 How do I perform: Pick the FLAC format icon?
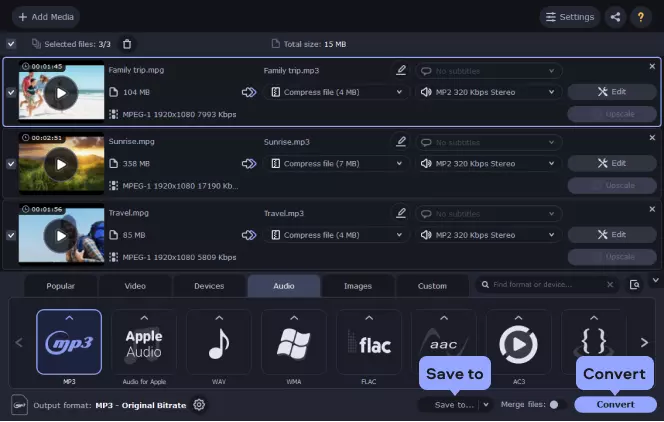point(369,342)
